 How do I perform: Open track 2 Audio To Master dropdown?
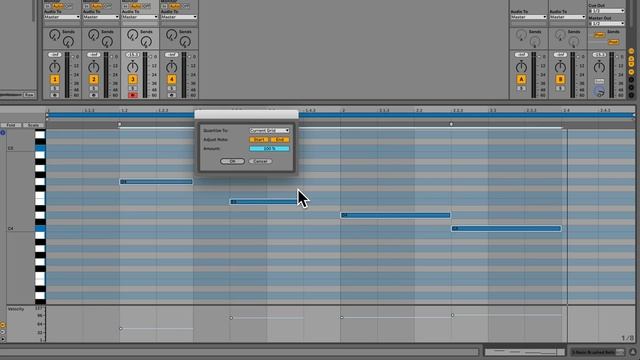[100, 17]
